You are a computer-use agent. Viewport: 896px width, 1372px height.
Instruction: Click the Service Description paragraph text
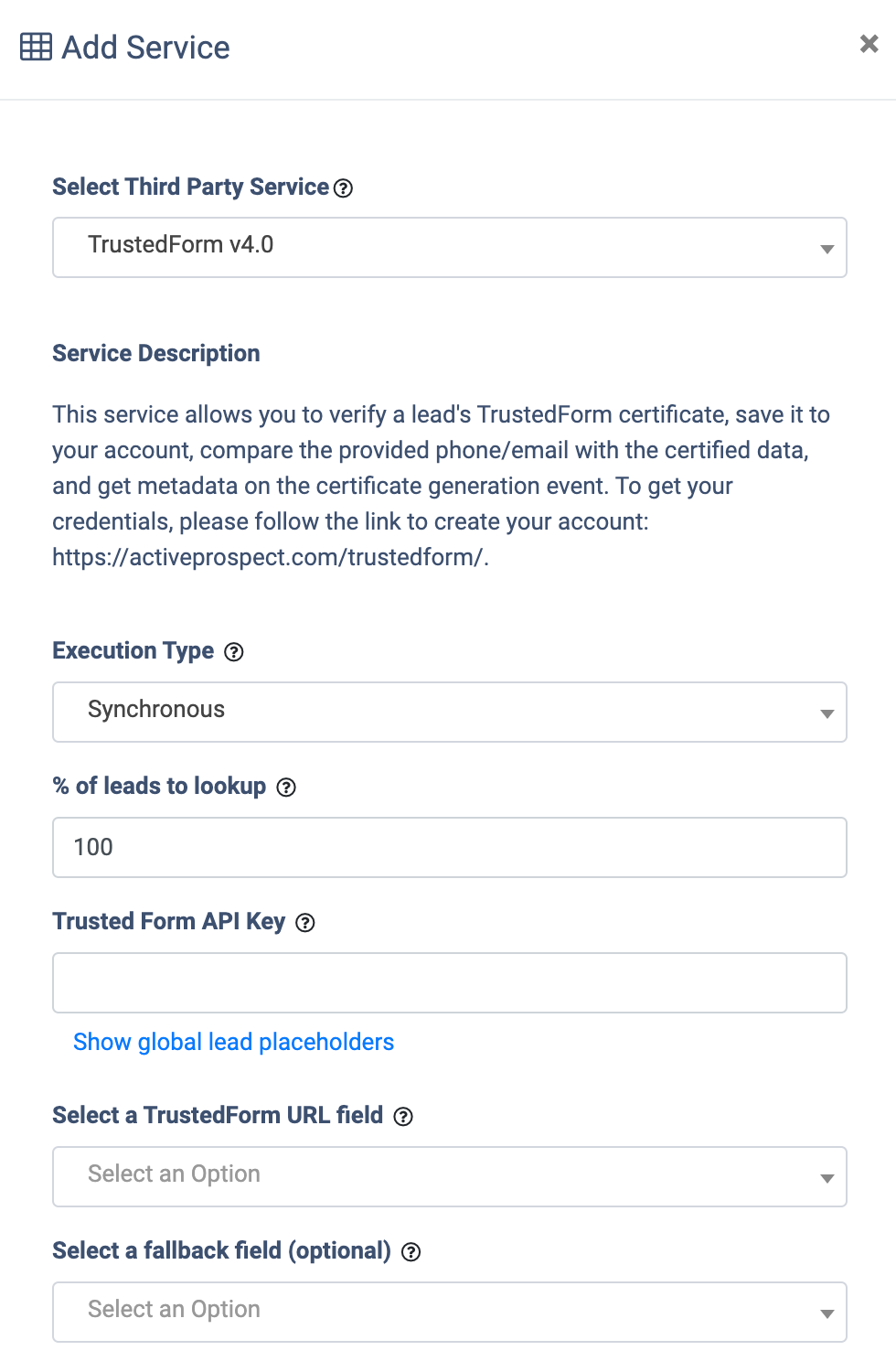coord(439,486)
